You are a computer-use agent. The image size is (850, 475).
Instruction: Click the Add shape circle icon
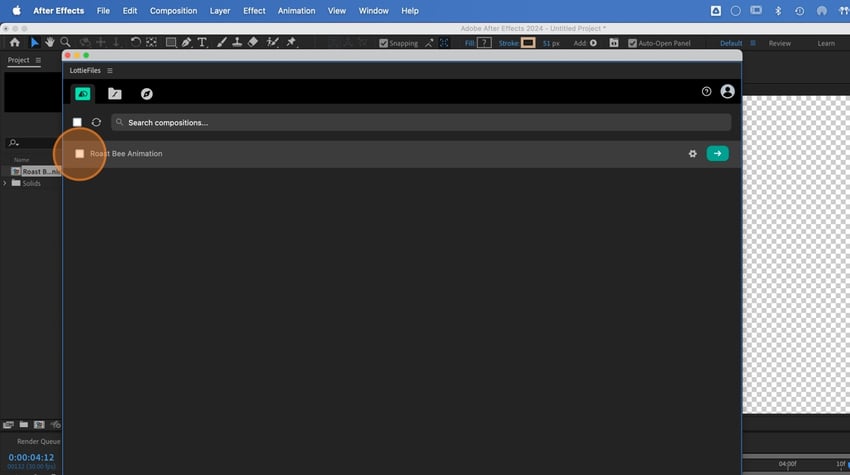click(593, 43)
